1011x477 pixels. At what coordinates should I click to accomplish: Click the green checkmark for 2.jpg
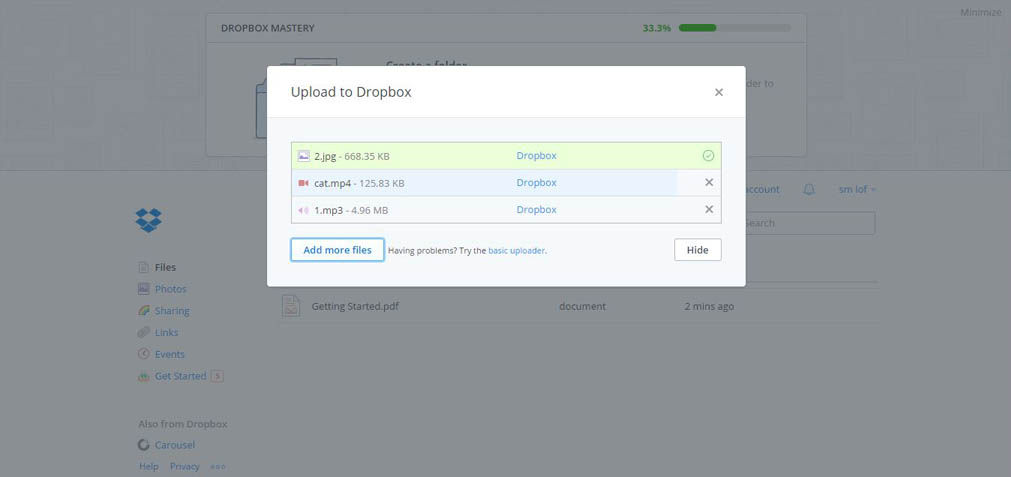[x=708, y=155]
